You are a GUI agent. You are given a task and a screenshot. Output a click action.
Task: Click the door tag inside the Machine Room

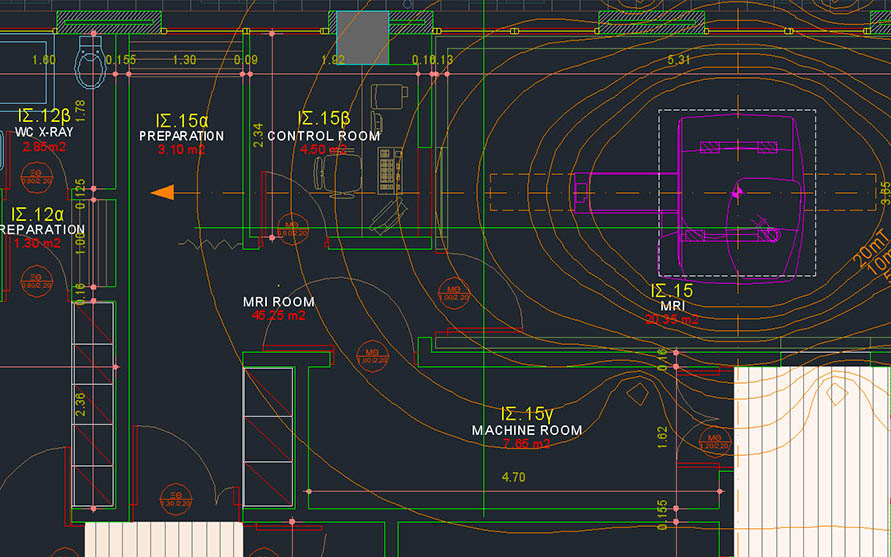click(713, 440)
